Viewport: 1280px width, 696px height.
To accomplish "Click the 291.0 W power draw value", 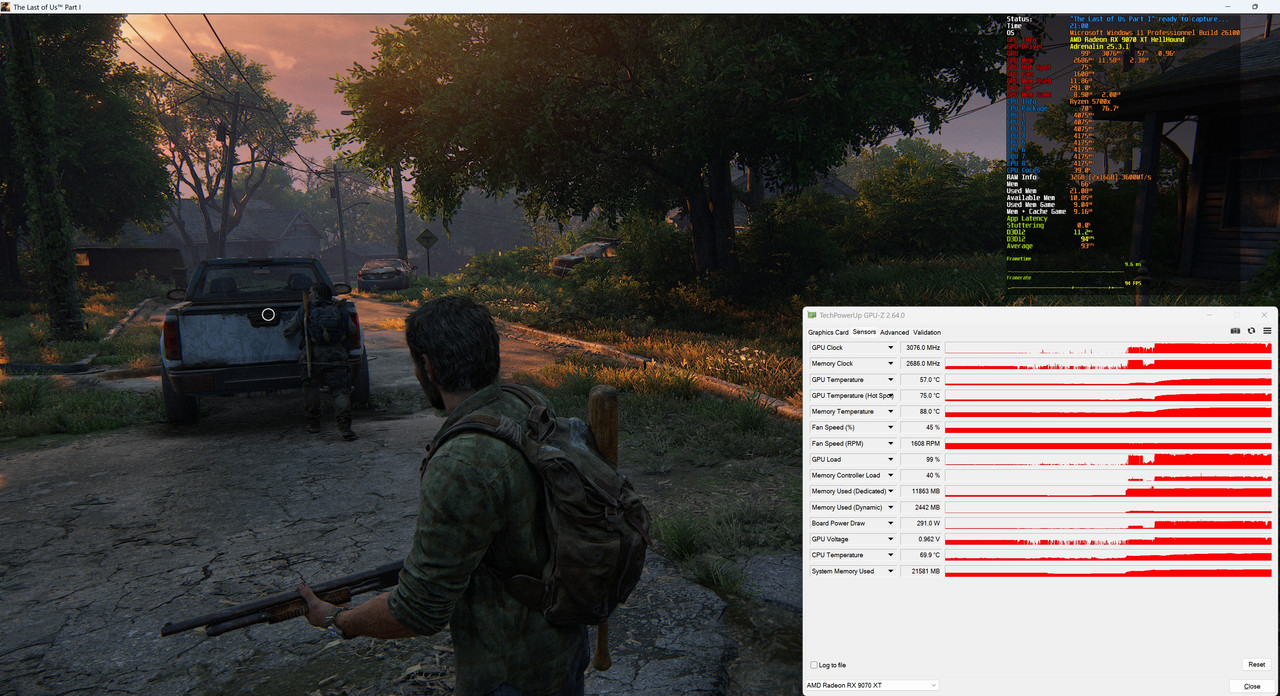I will pyautogui.click(x=921, y=523).
